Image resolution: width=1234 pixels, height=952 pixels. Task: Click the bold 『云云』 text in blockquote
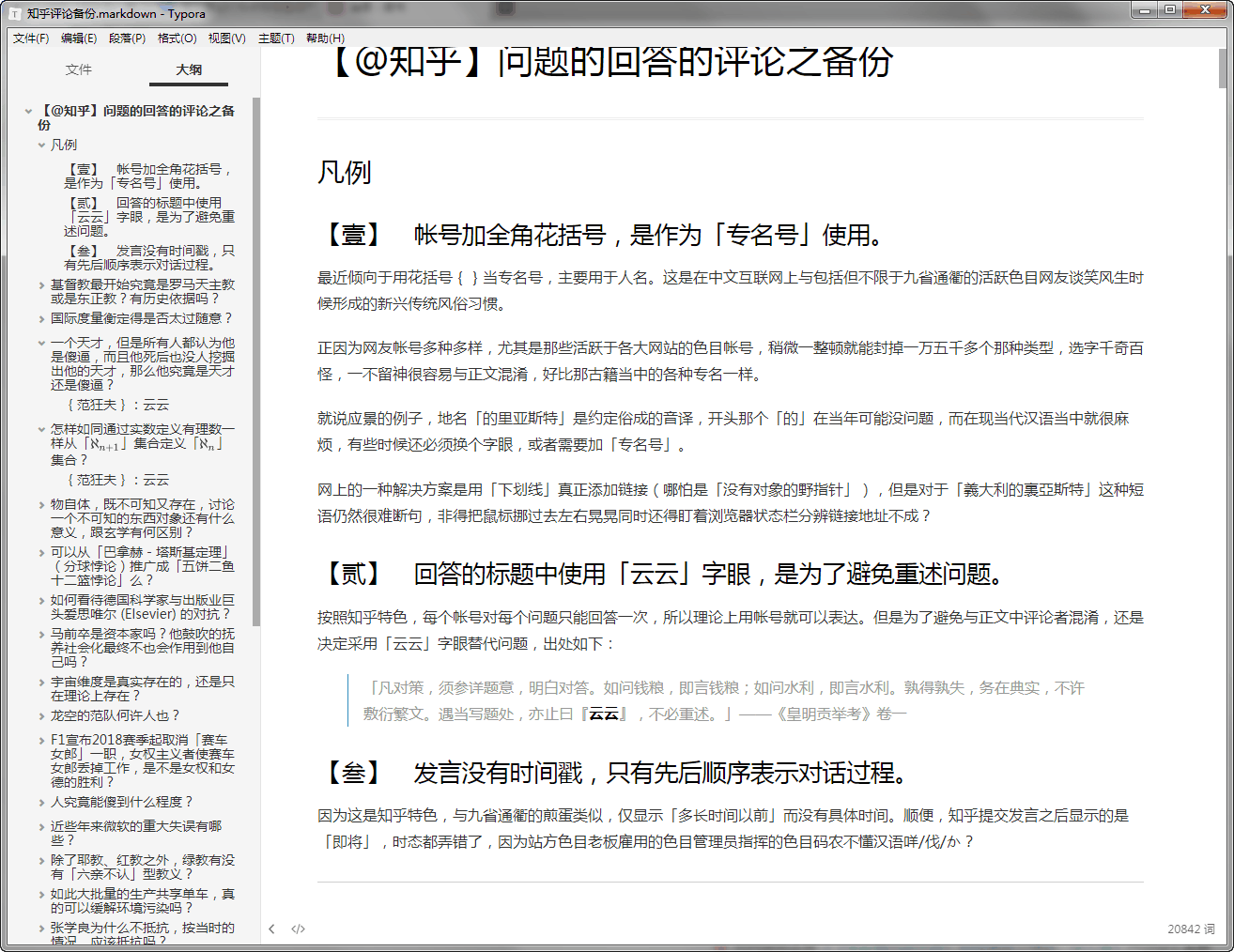pyautogui.click(x=605, y=714)
